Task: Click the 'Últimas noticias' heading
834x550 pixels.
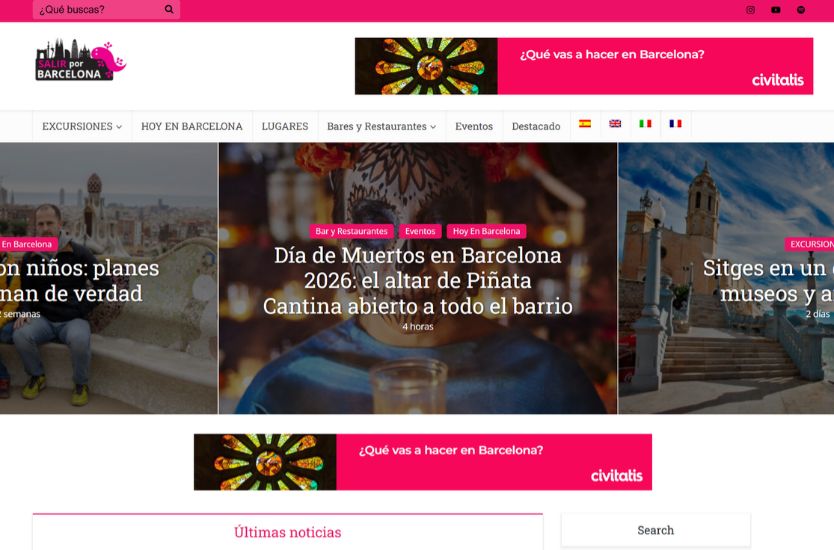Action: click(x=288, y=532)
